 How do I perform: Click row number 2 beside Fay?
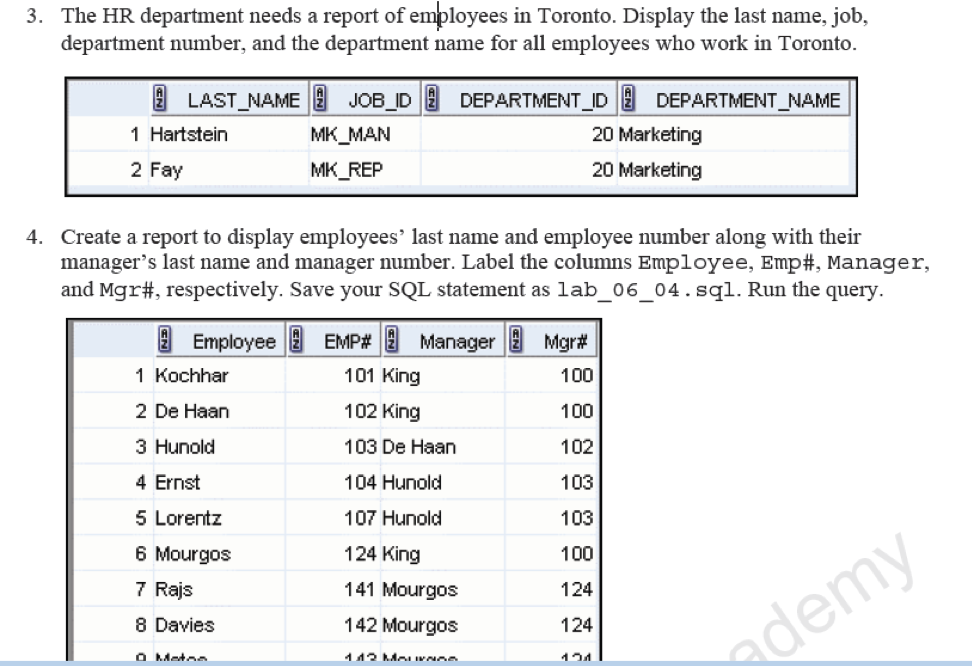pos(136,170)
